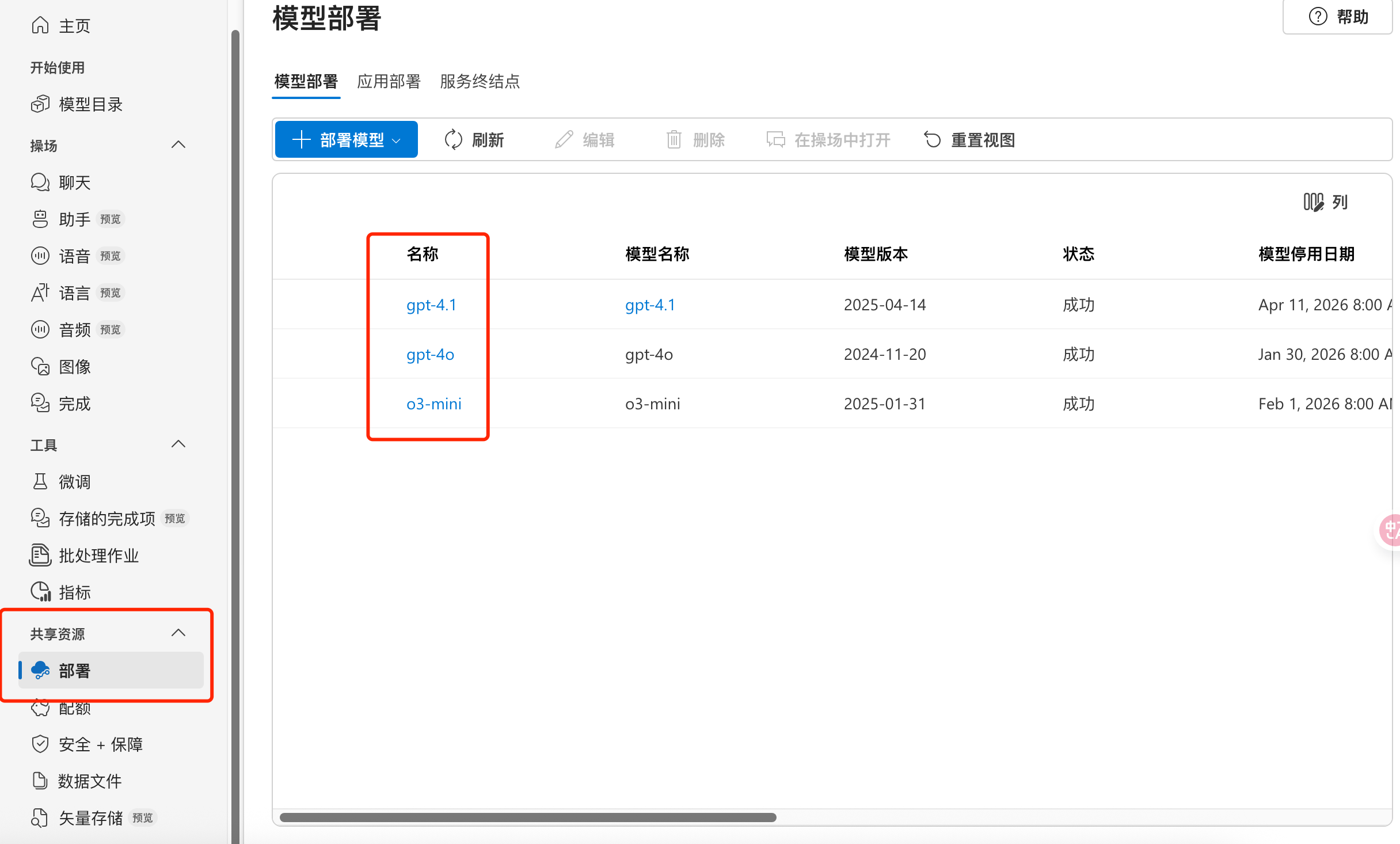Click the Home (主页) sidebar icon
The height and width of the screenshot is (844, 1400).
click(x=40, y=25)
